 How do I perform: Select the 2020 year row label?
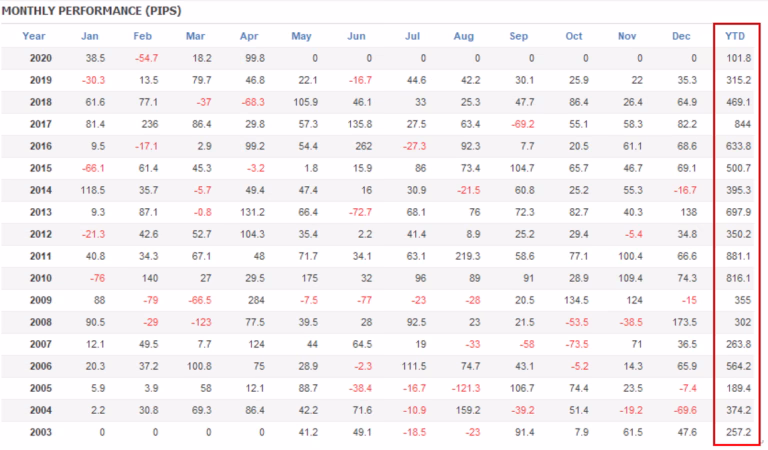(x=40, y=59)
